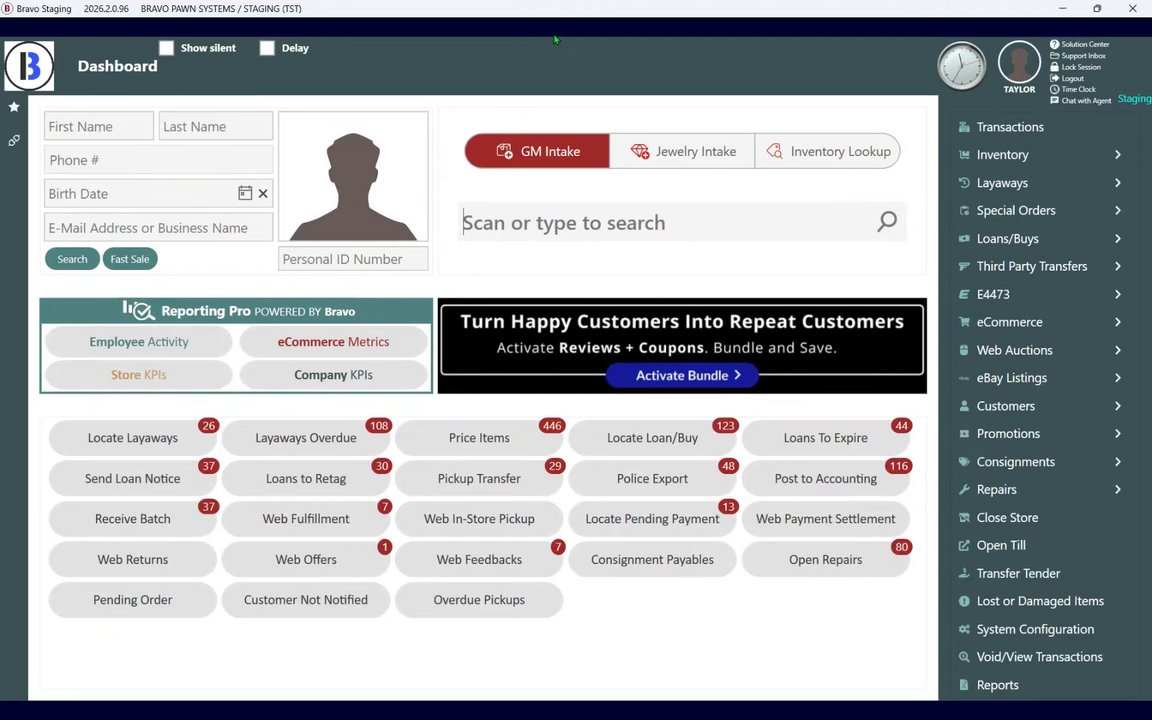
Task: Expand the Third Party Transfers arrow
Action: tap(1117, 267)
